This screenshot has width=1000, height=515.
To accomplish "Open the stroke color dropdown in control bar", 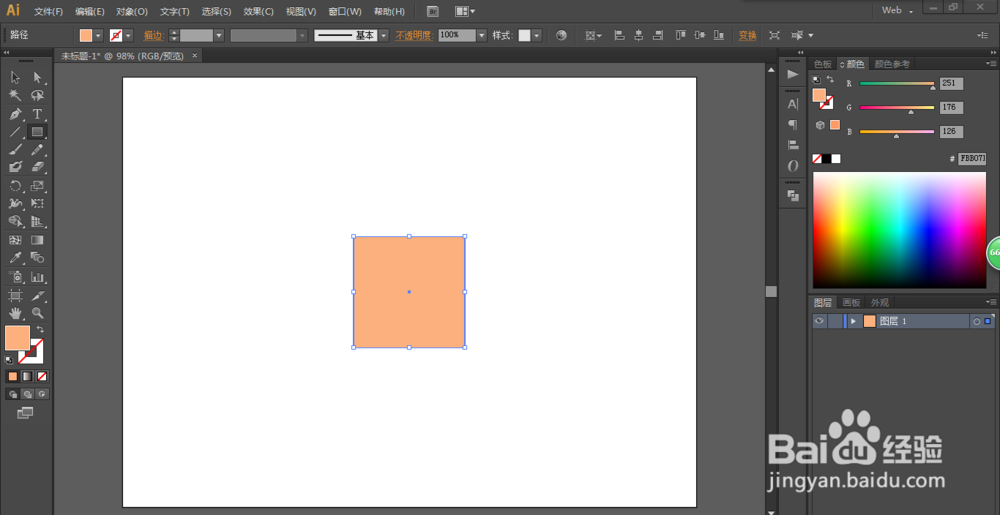I will click(x=128, y=36).
